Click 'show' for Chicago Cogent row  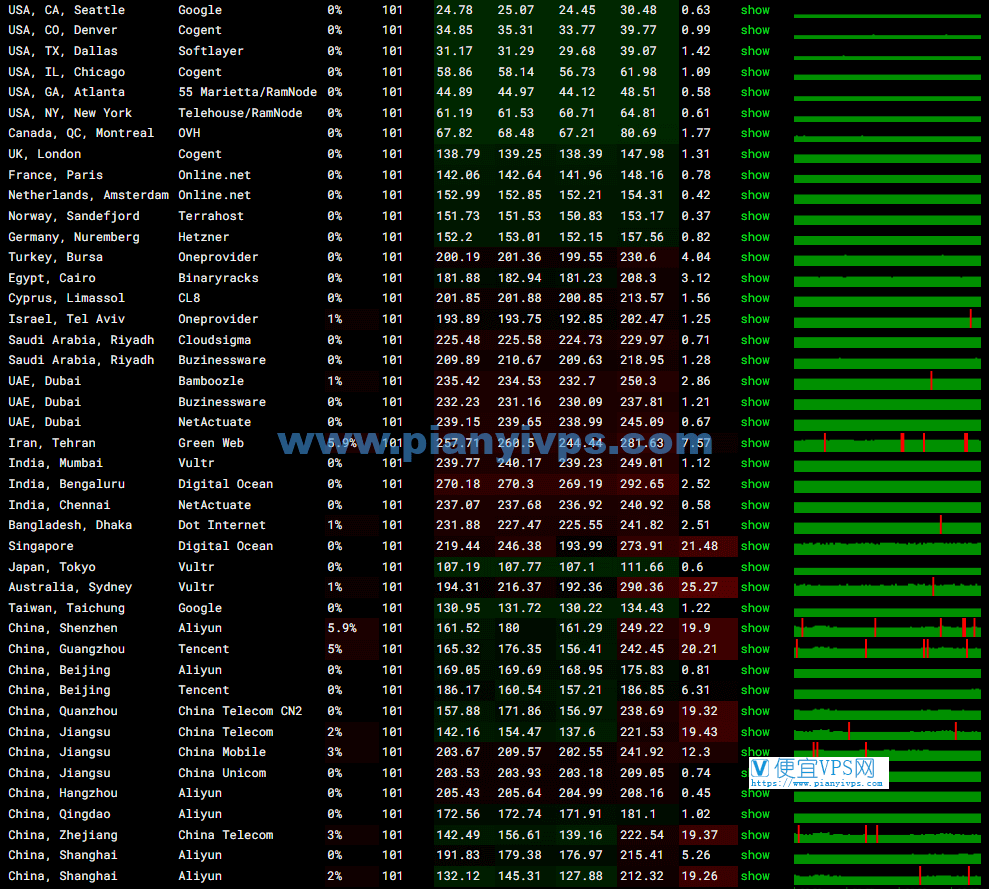(x=755, y=72)
